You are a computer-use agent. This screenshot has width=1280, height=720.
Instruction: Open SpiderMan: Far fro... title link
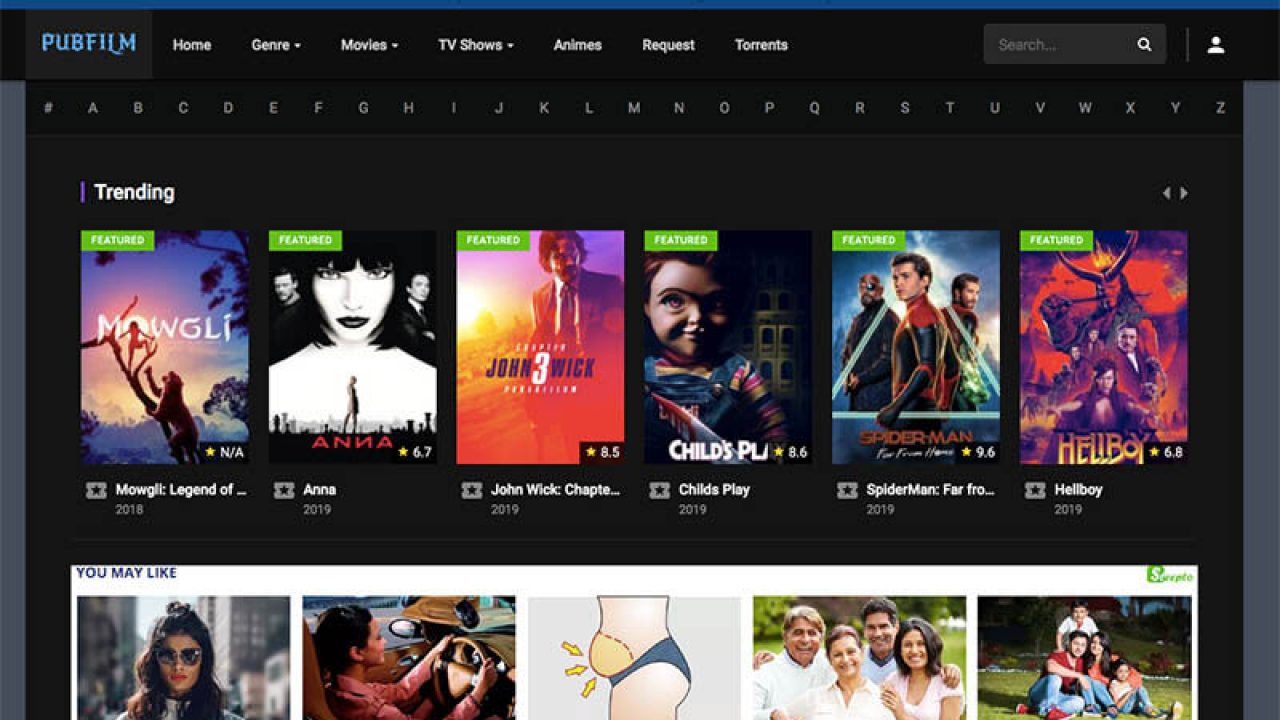click(930, 490)
